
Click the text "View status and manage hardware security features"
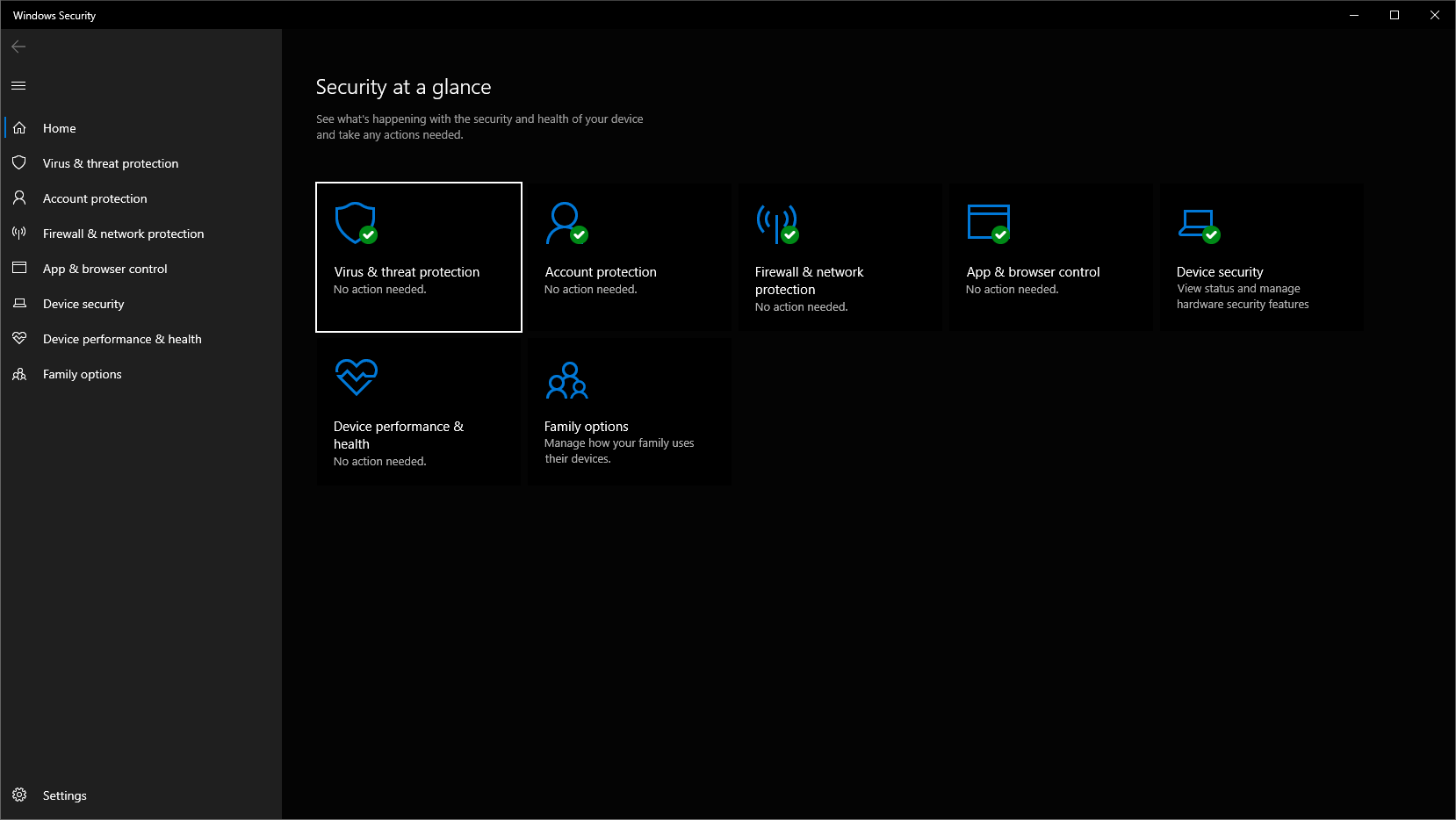(1243, 297)
